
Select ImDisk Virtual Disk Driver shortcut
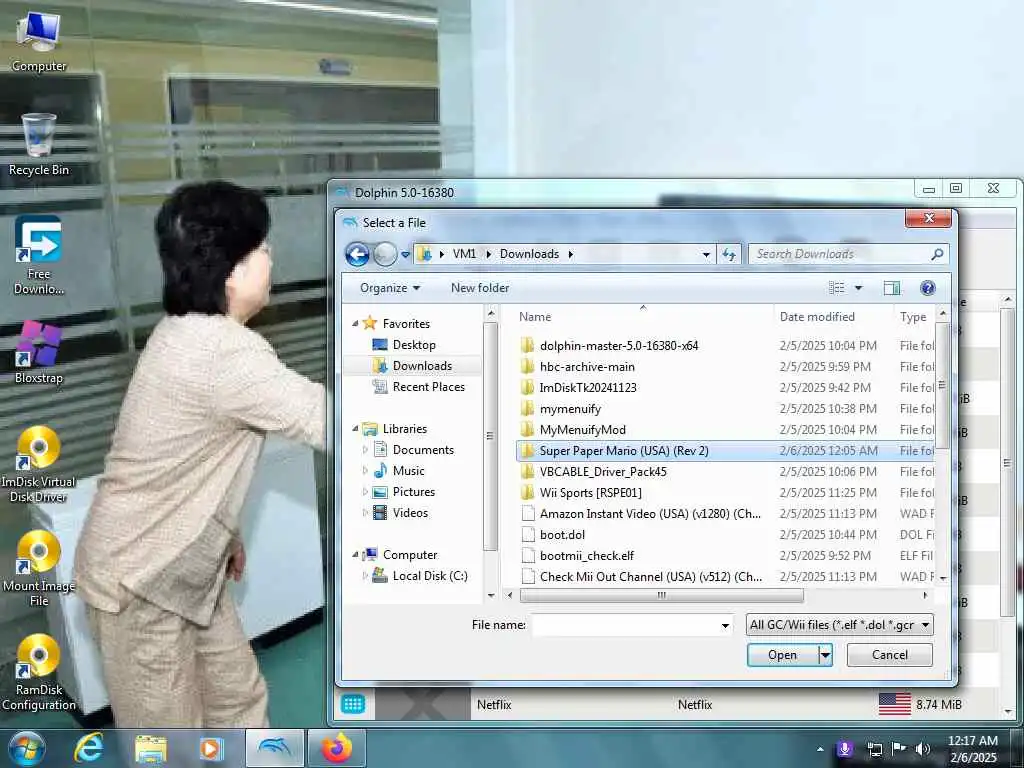39,464
